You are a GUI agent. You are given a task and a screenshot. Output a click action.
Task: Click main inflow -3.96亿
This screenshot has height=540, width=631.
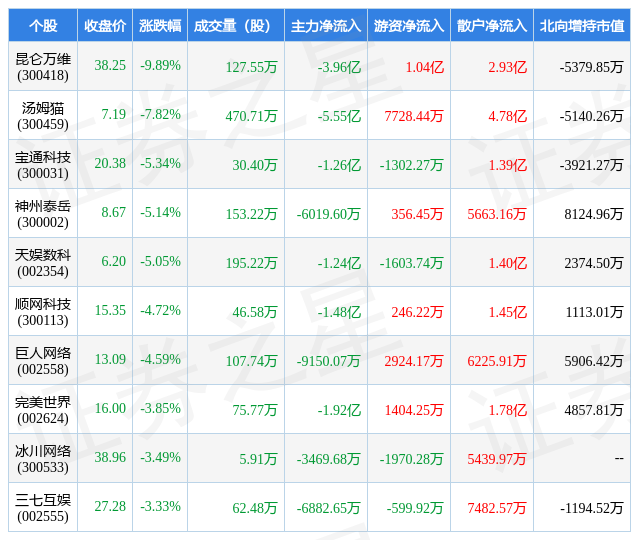pos(339,67)
